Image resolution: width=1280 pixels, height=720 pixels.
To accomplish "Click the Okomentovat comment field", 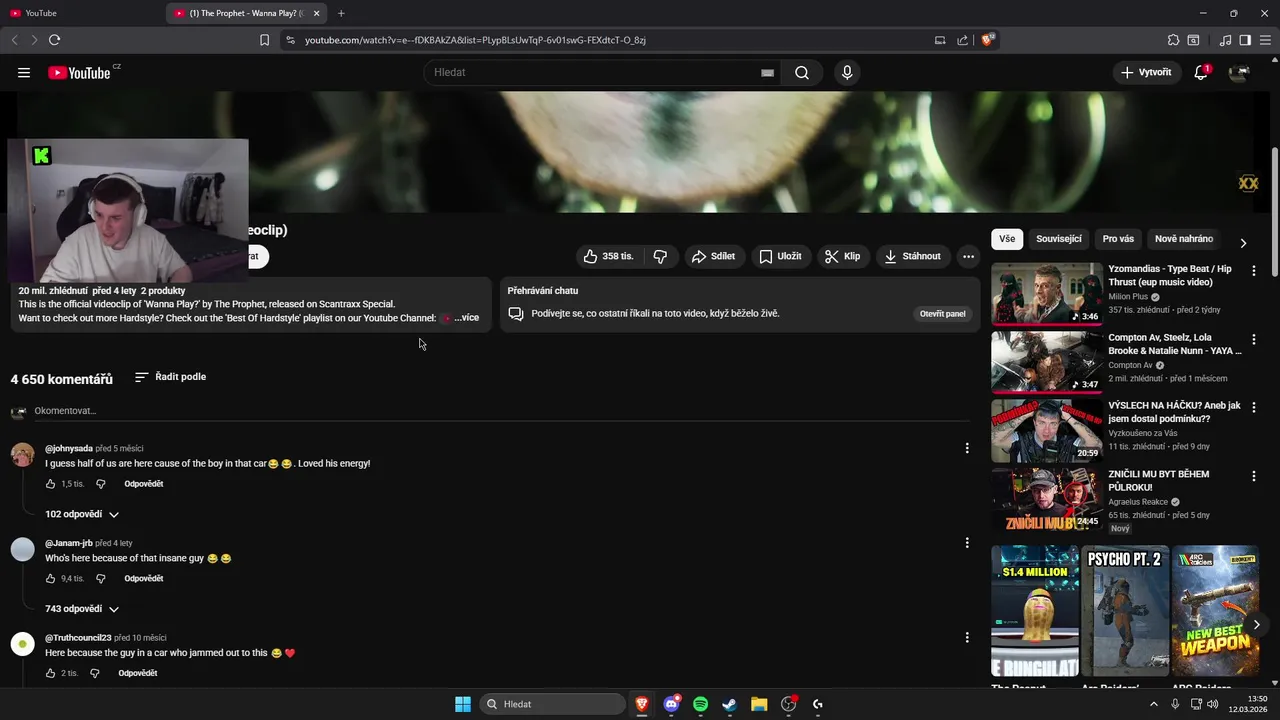I will [500, 411].
